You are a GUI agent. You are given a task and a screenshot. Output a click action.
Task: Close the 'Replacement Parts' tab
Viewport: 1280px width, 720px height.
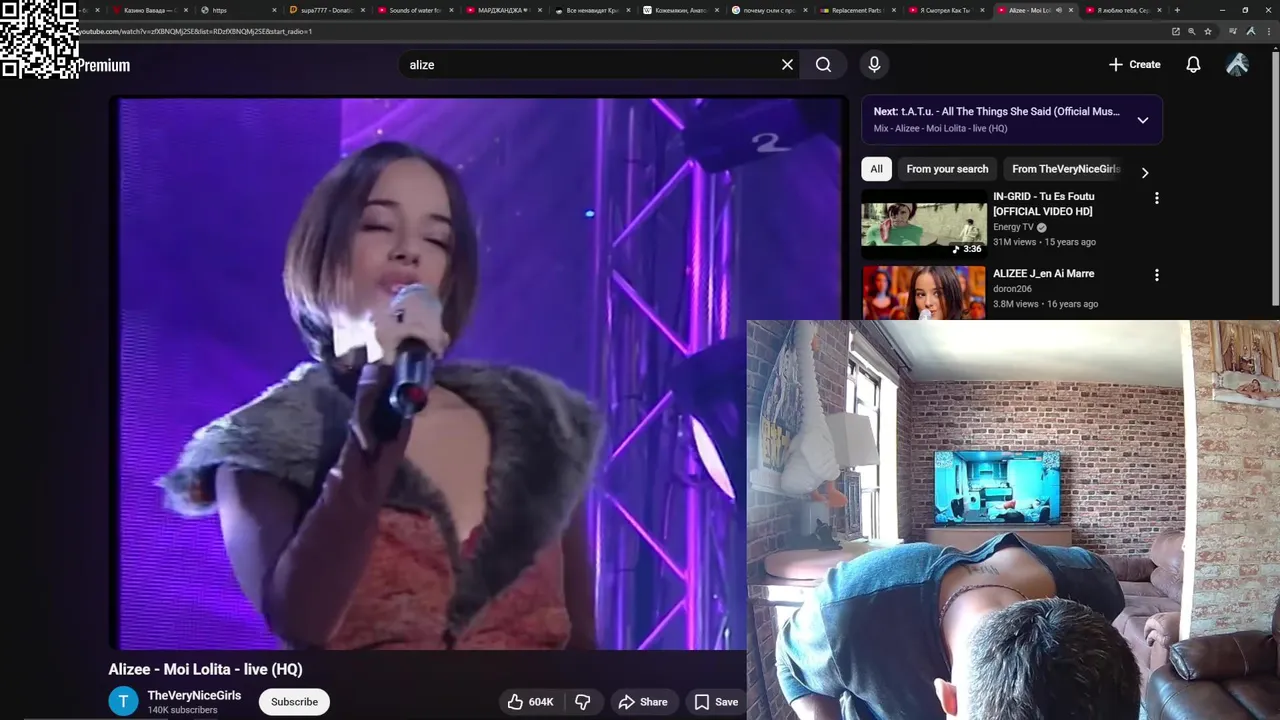point(894,10)
